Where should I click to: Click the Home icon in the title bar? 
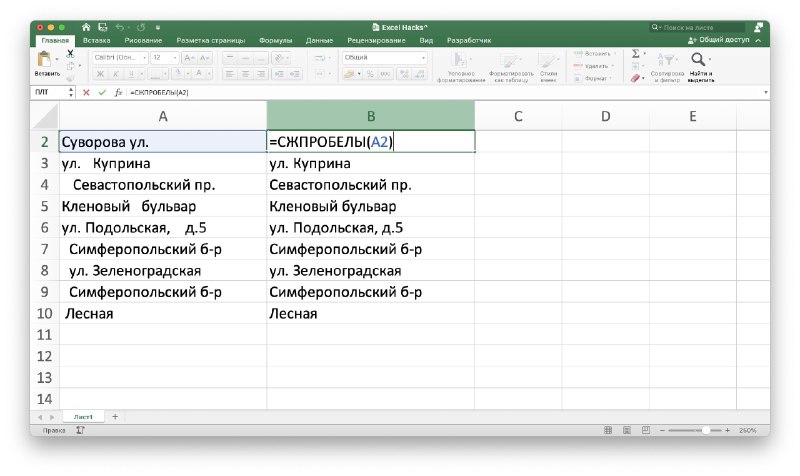tap(86, 27)
